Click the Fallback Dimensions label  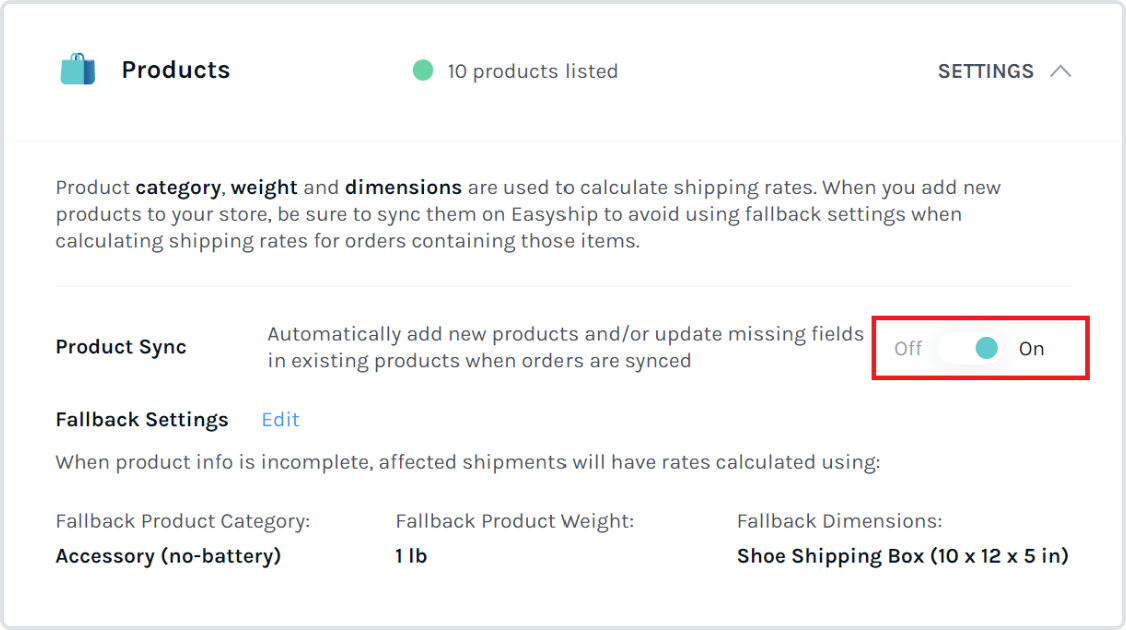[839, 521]
